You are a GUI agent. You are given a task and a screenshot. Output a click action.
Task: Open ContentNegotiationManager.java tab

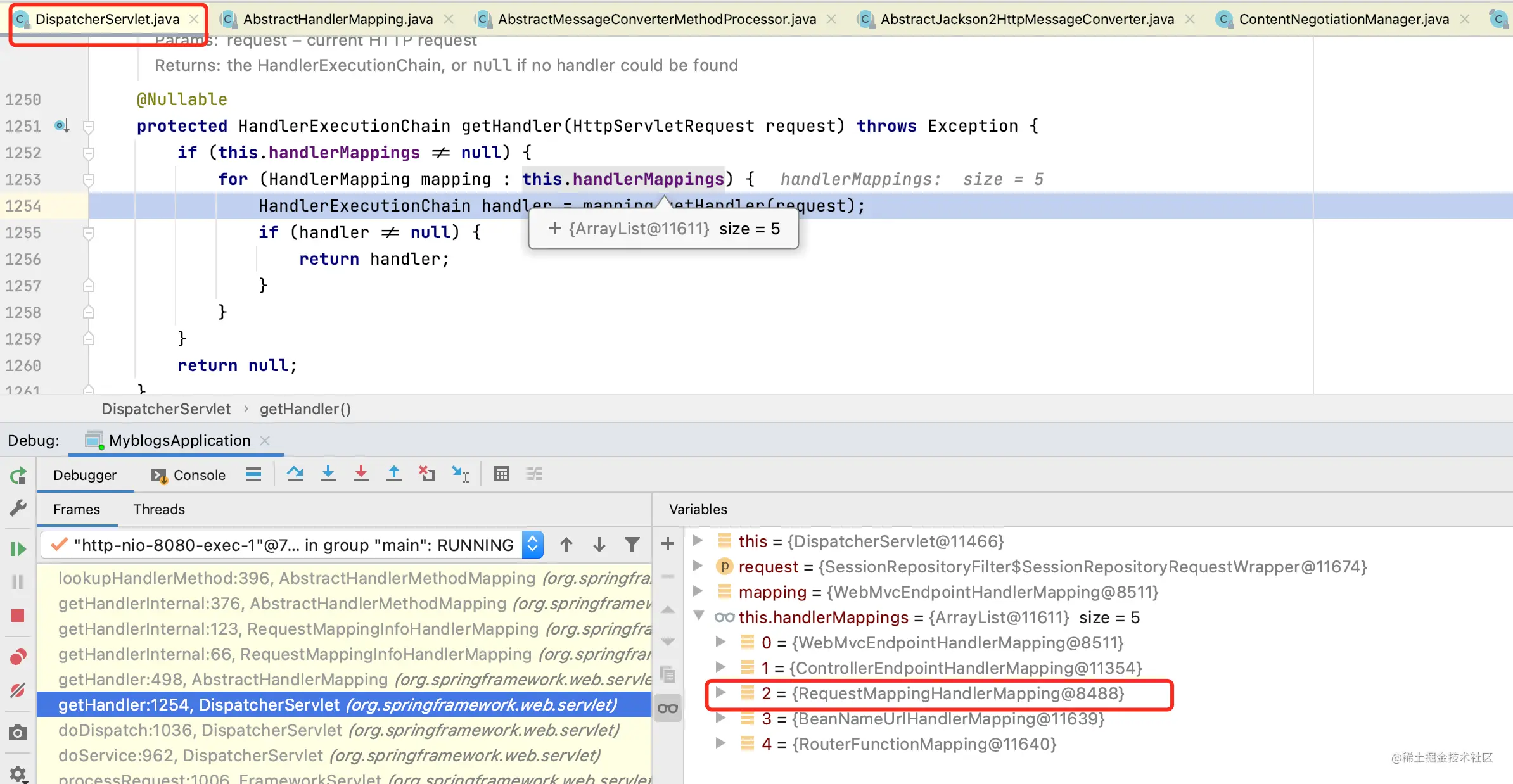(1344, 20)
